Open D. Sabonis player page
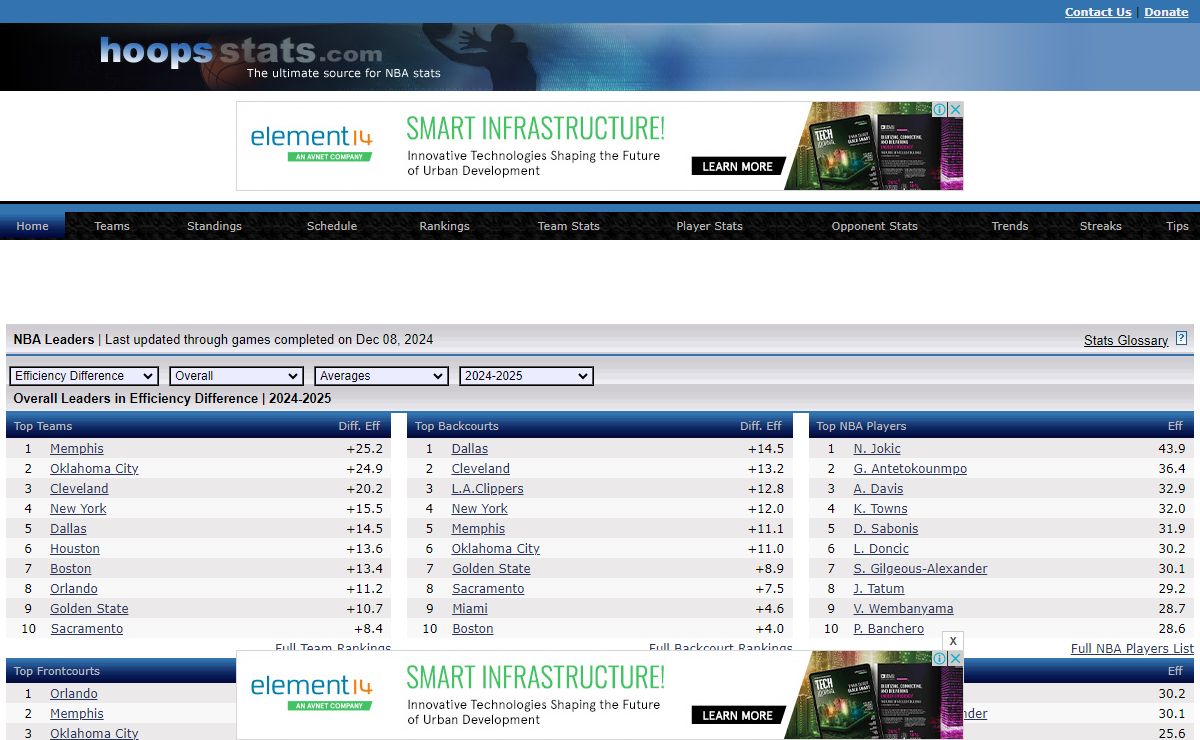This screenshot has height=740, width=1200. coord(886,528)
